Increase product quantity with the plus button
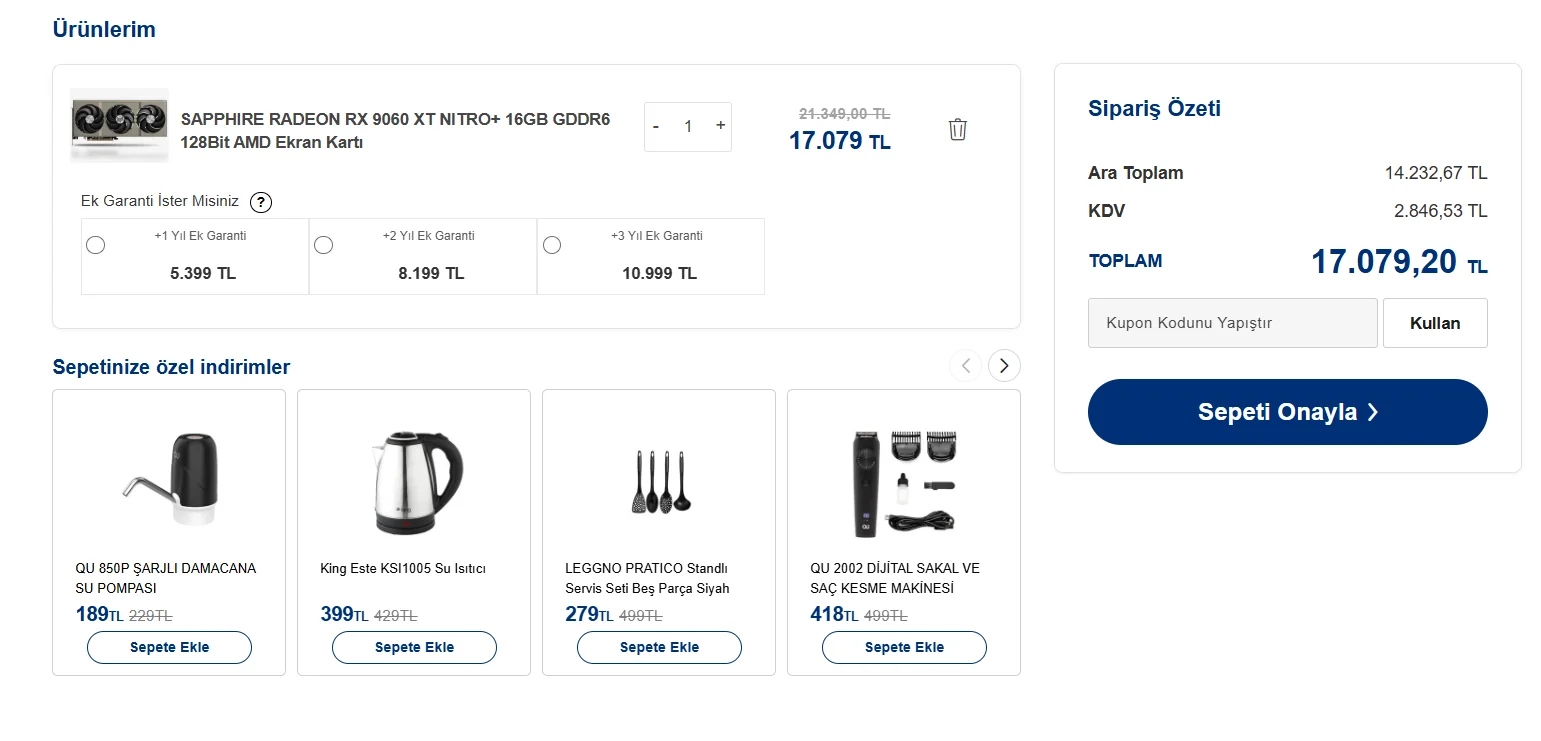1541x741 pixels. click(720, 126)
